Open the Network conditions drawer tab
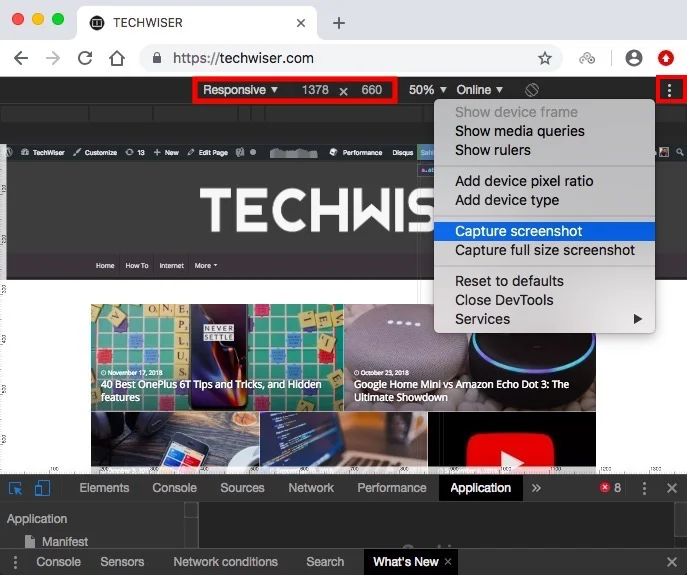The height and width of the screenshot is (575, 687). (226, 562)
